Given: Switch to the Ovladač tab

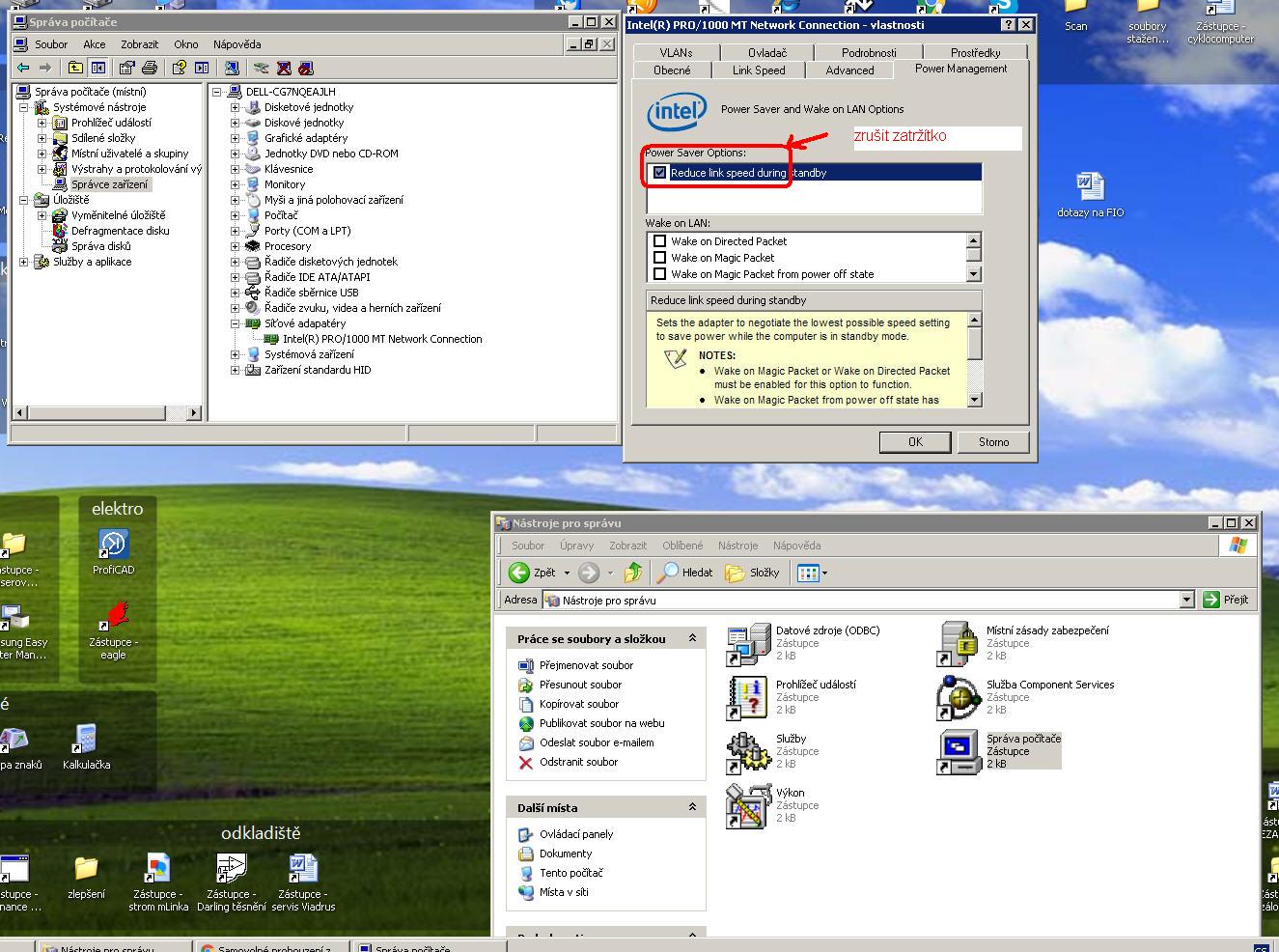Looking at the screenshot, I should [767, 53].
